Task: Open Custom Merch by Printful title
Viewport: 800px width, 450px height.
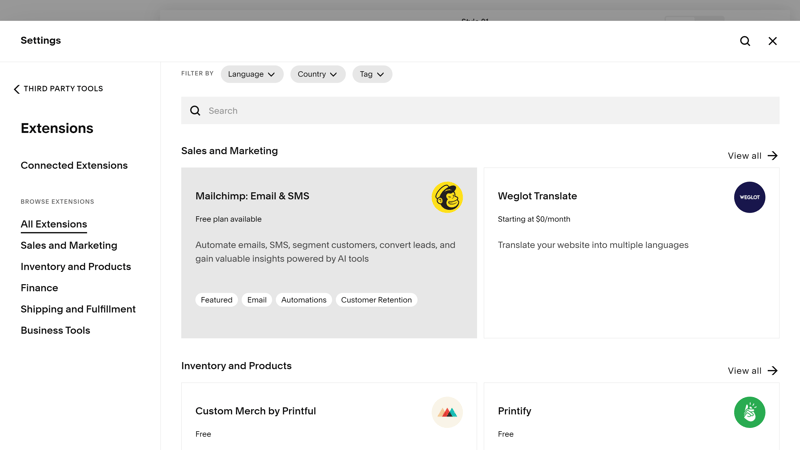Action: pyautogui.click(x=256, y=411)
